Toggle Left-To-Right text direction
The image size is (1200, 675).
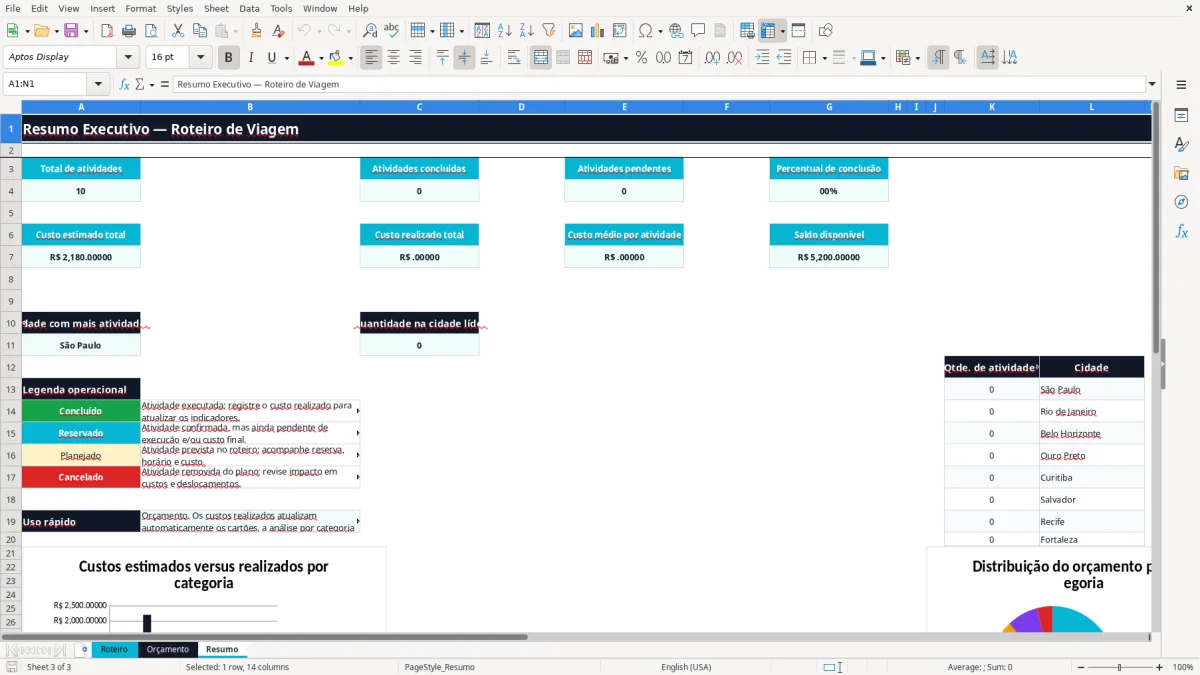tap(938, 58)
